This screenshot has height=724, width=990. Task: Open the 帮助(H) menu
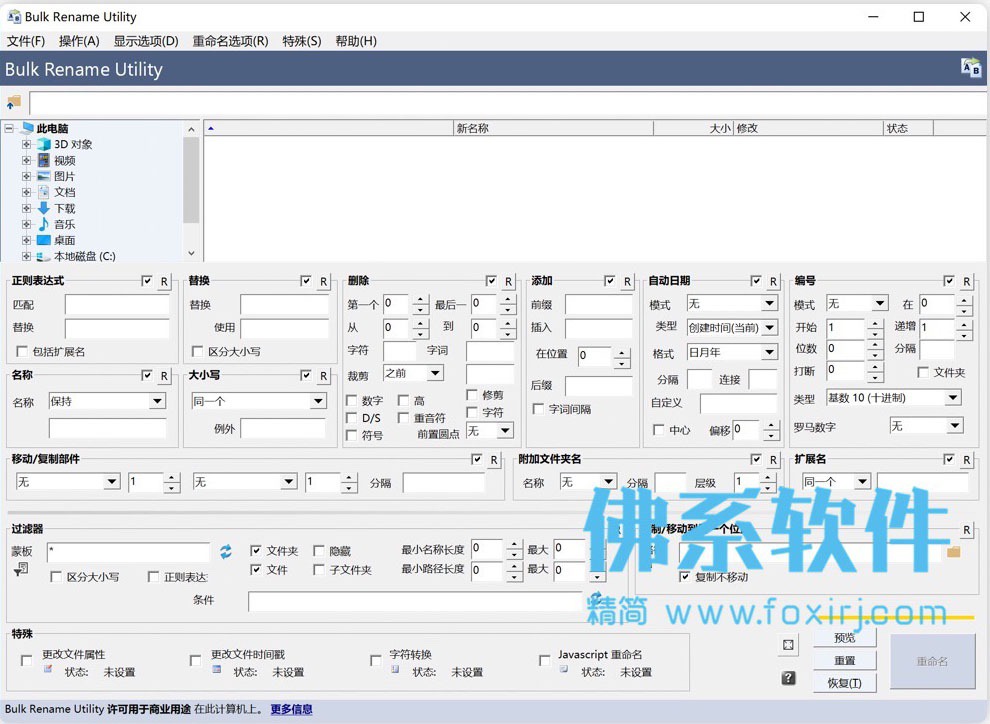(x=356, y=41)
